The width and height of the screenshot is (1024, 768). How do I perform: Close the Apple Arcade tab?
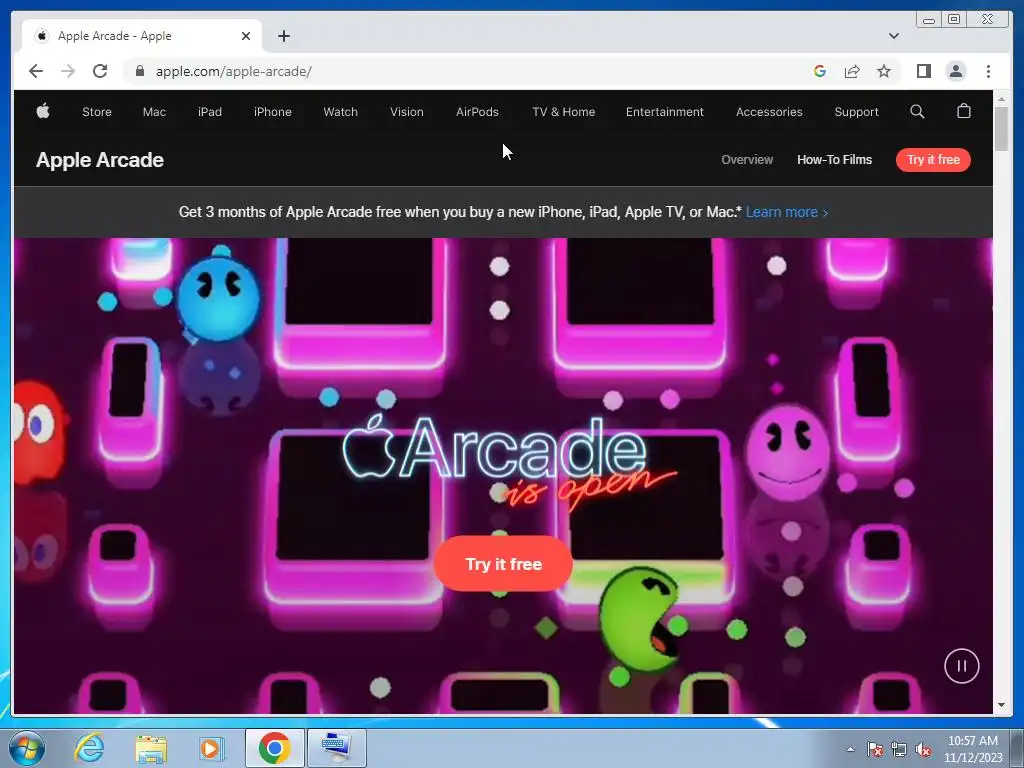246,36
